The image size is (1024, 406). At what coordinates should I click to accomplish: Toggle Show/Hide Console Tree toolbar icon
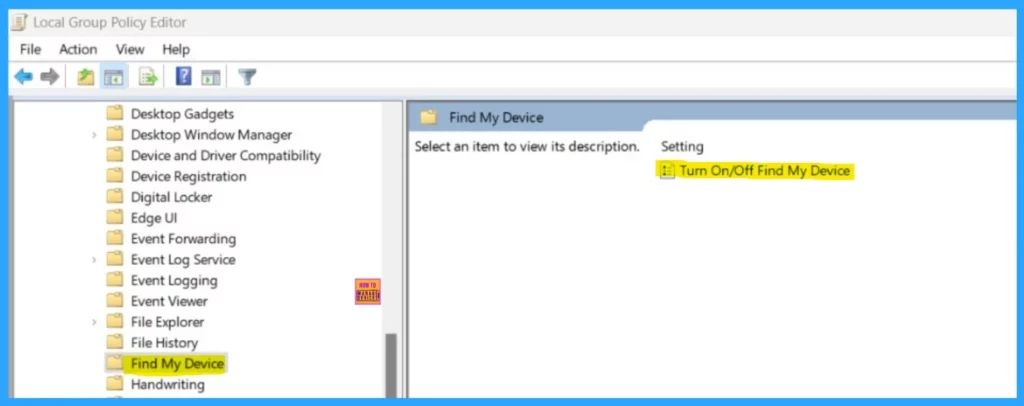click(114, 78)
